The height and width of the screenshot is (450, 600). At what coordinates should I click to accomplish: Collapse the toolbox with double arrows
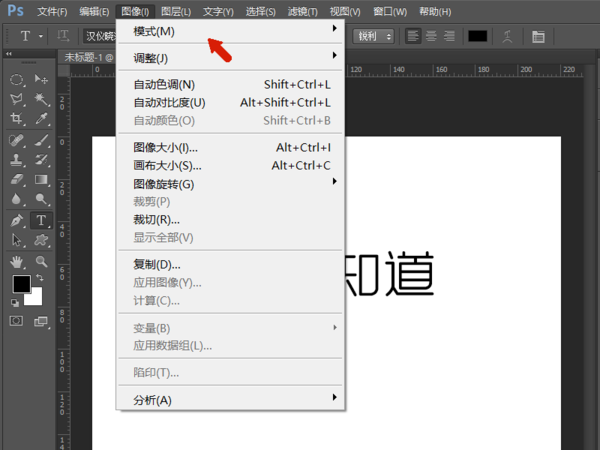pyautogui.click(x=8, y=54)
